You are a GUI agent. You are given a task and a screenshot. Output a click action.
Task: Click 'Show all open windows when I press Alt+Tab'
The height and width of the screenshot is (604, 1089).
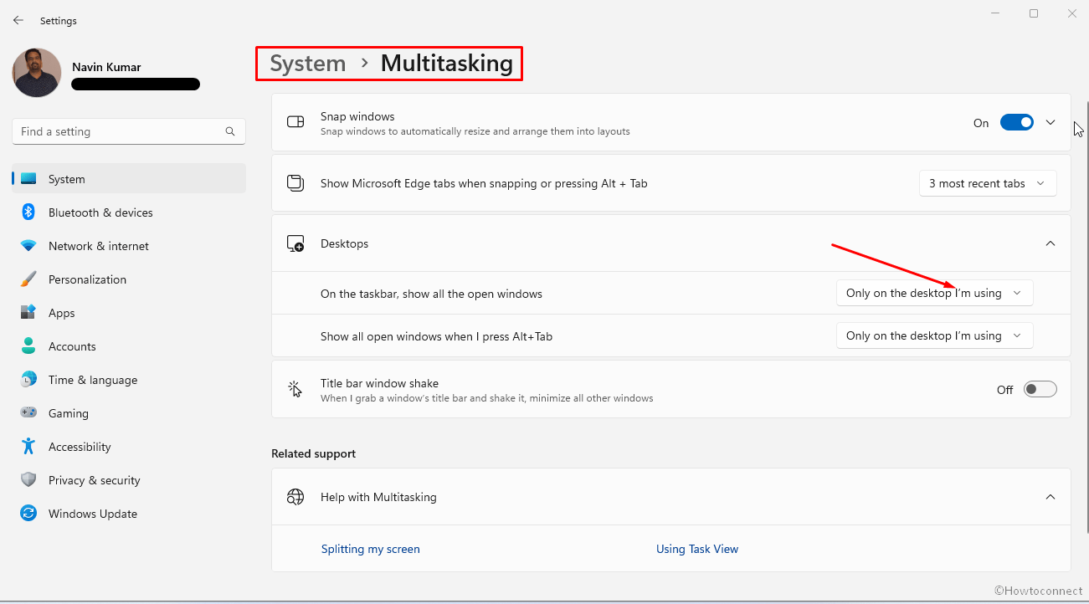436,336
